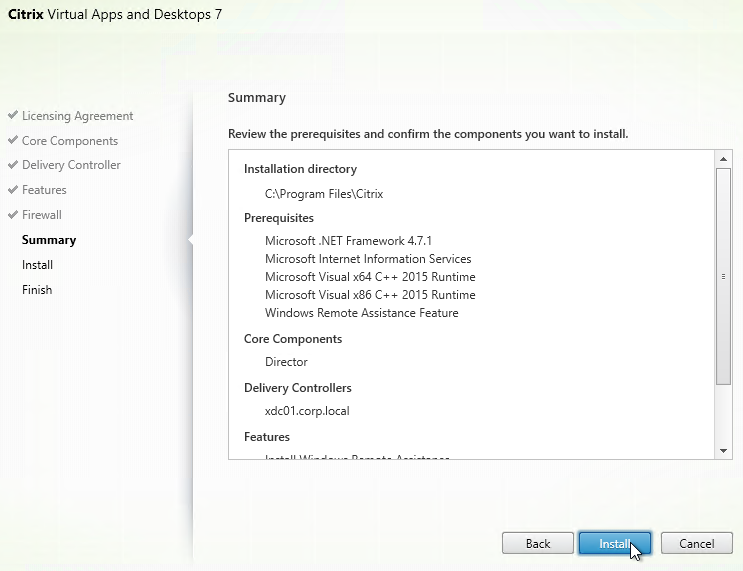Select Microsoft Visual x64 C++ 2015 Runtime
This screenshot has height=571, width=743.
tap(370, 277)
